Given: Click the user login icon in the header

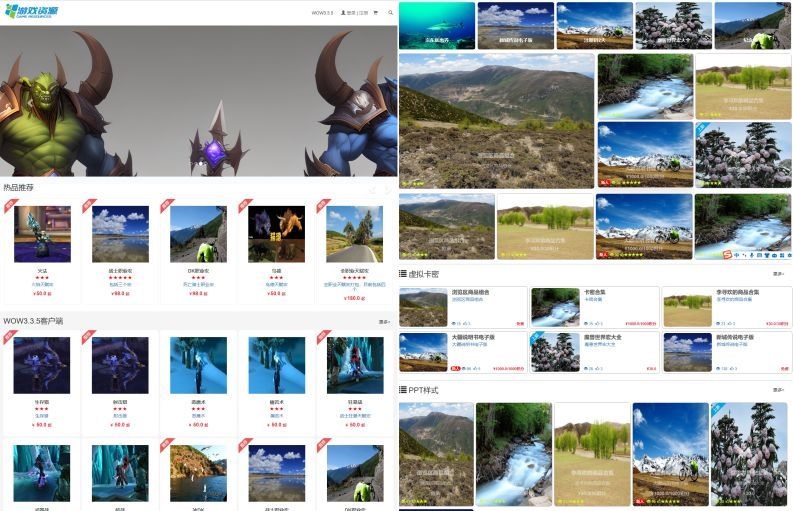Looking at the screenshot, I should pyautogui.click(x=343, y=13).
